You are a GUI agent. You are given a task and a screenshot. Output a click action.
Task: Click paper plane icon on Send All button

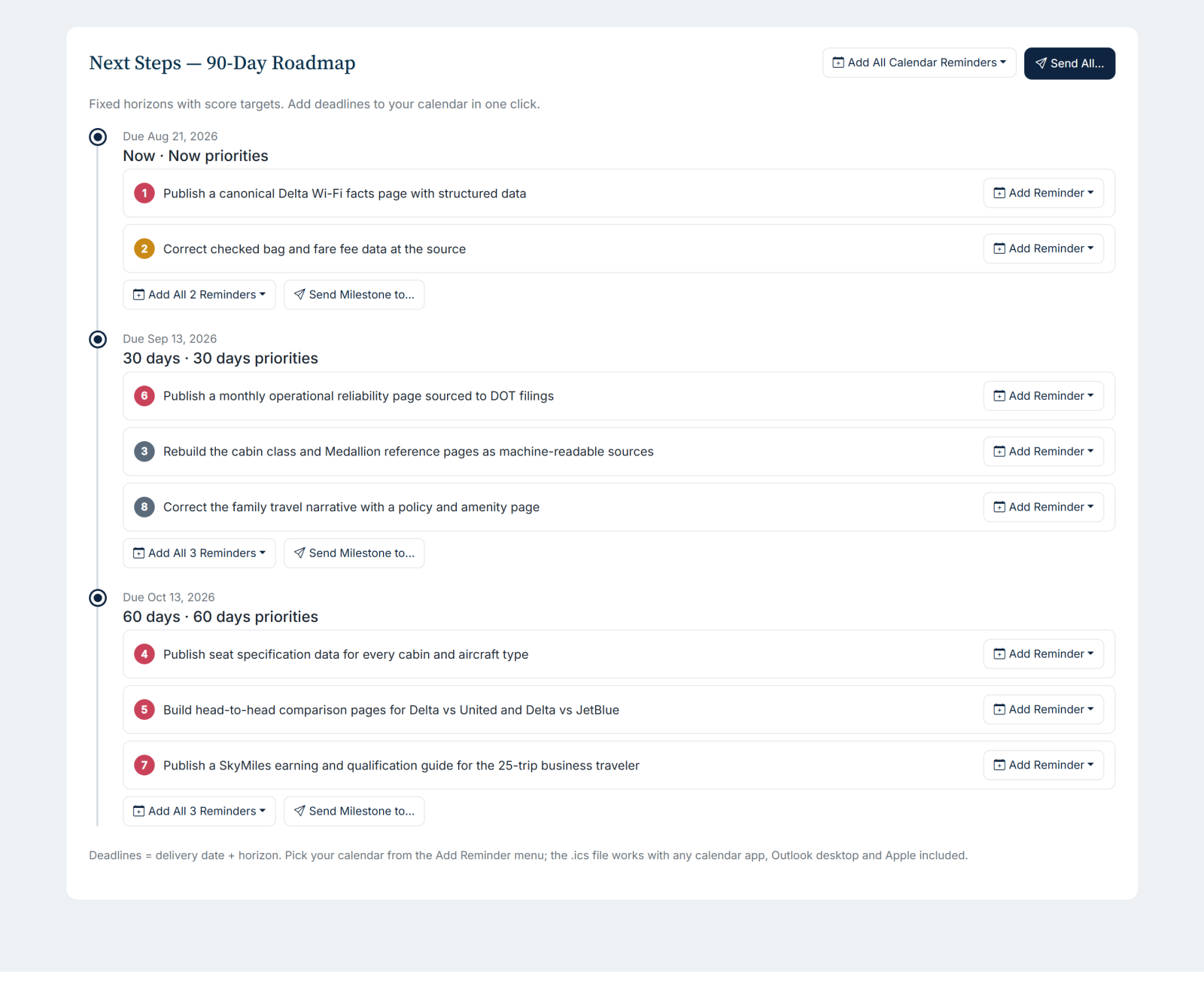tap(1041, 64)
